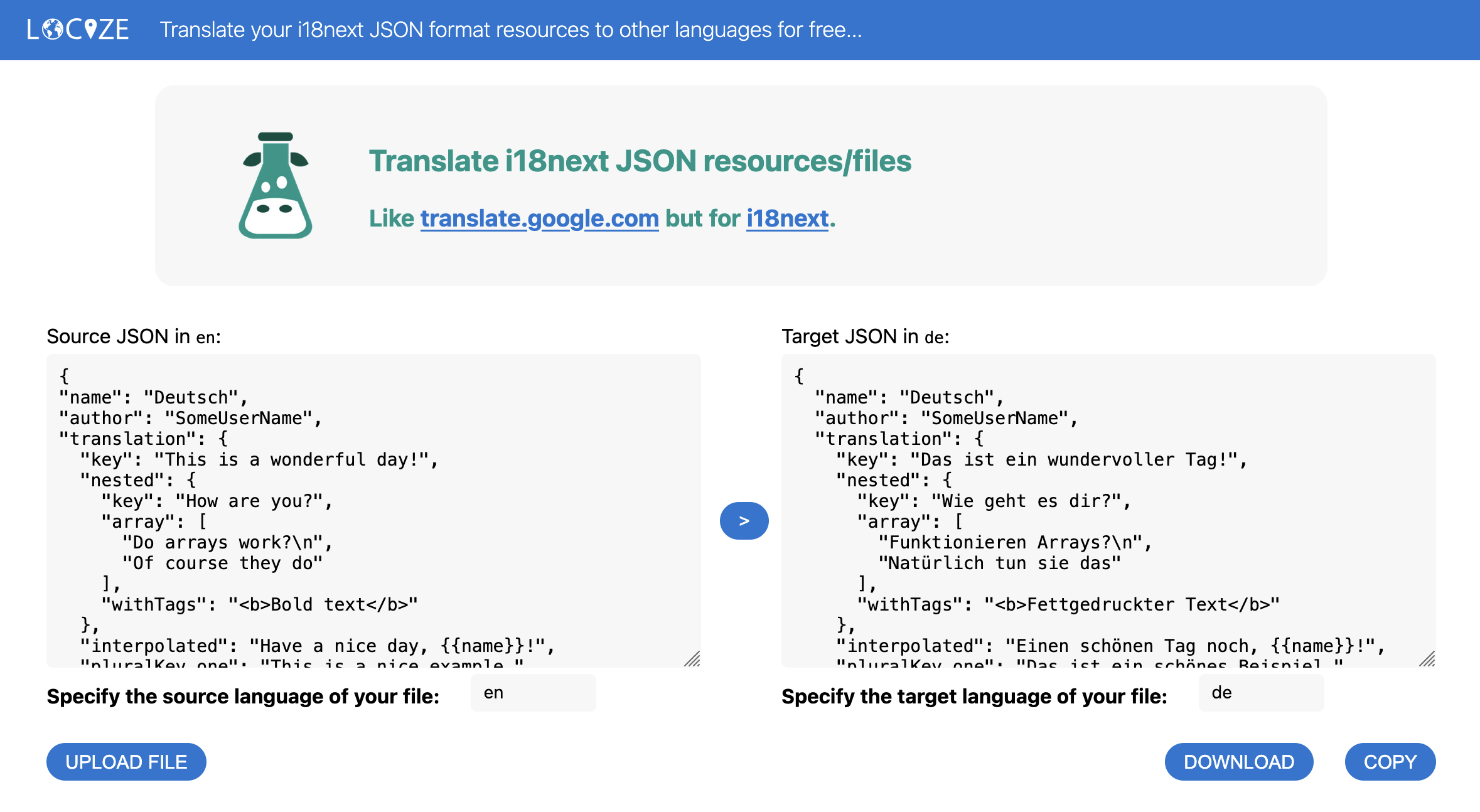Grab the target textarea resize handle
1480x812 pixels.
[1427, 659]
